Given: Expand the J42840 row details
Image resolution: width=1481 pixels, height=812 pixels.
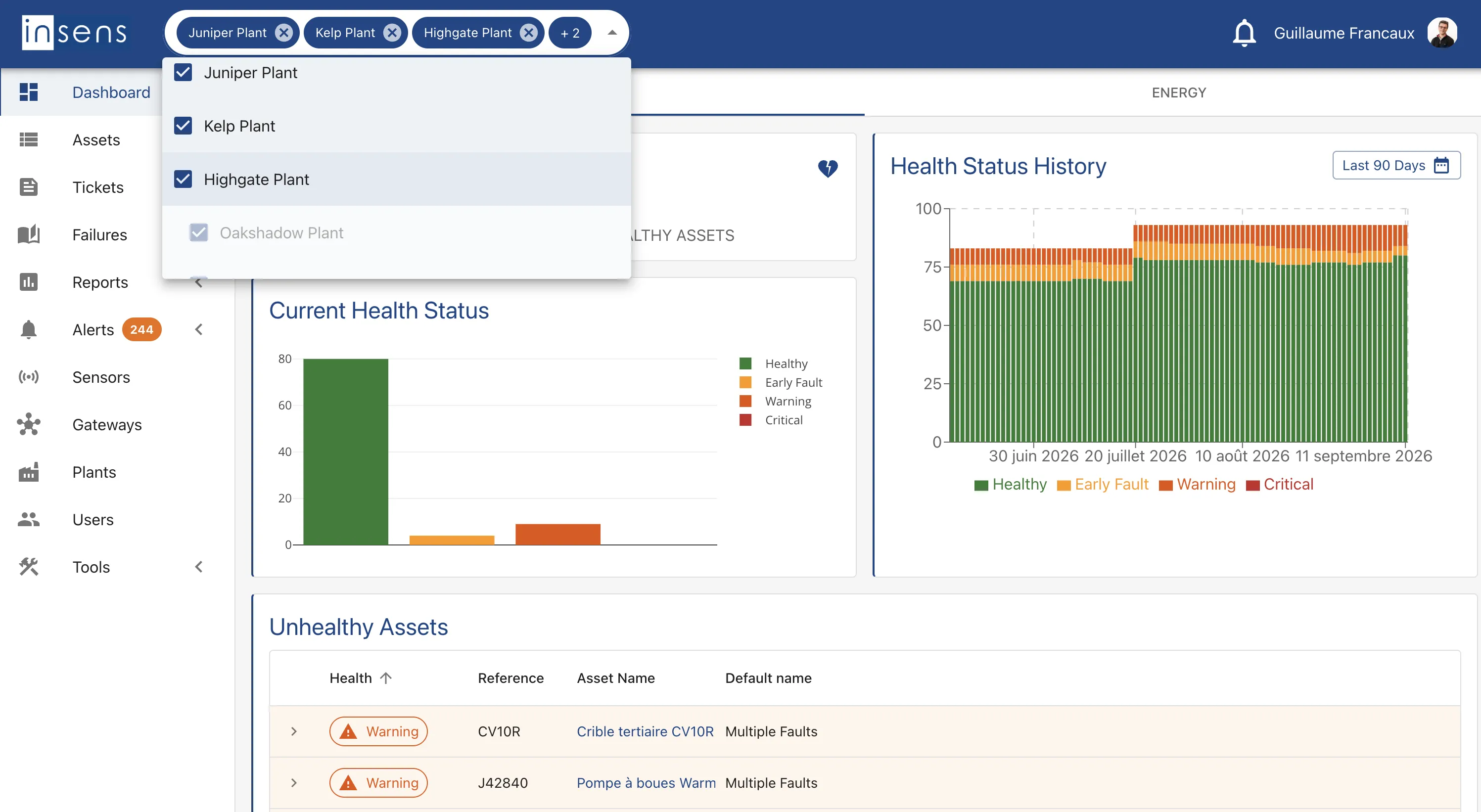Looking at the screenshot, I should [294, 783].
